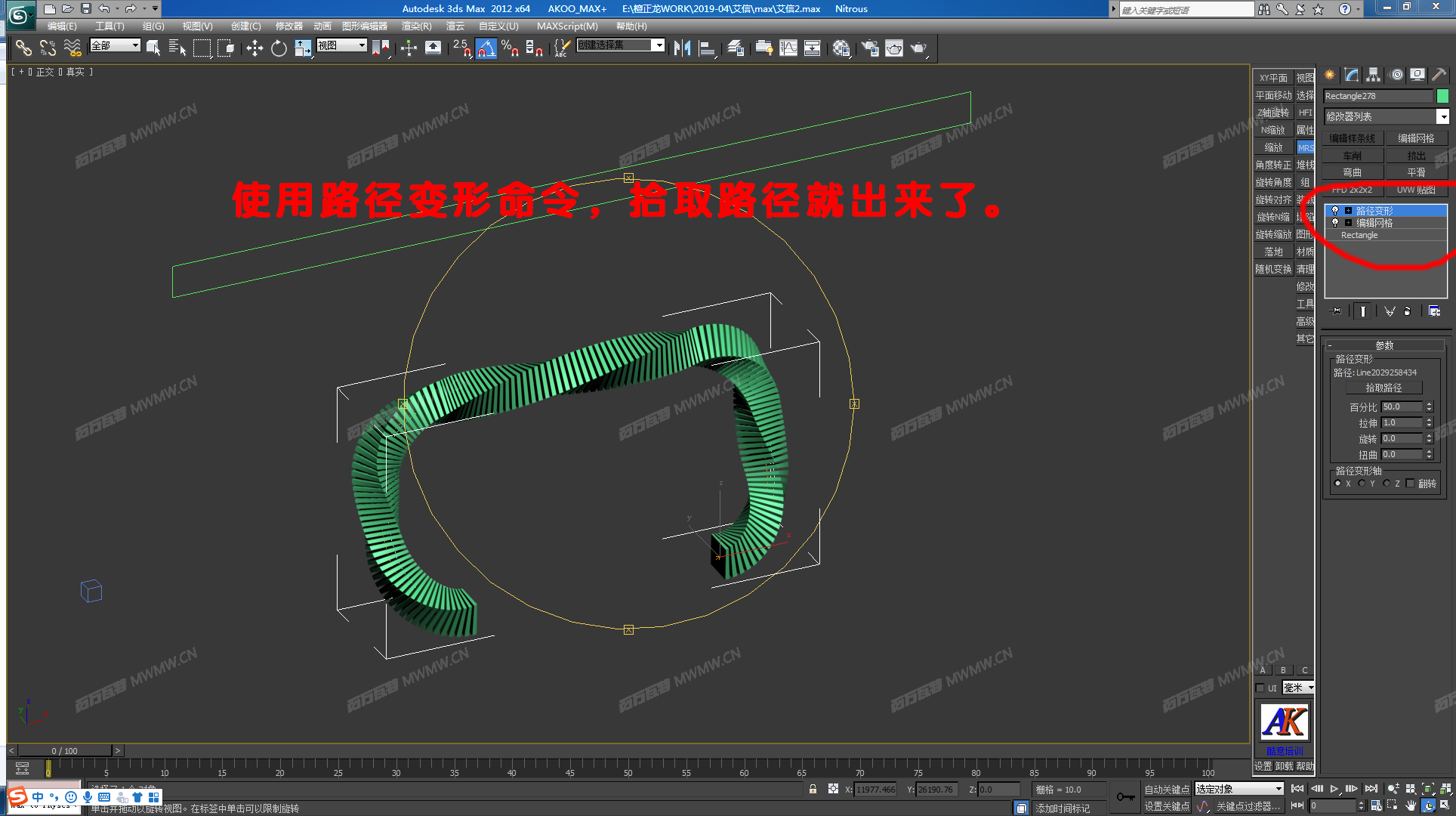Open the 毫米 units dropdown
Viewport: 1456px width, 816px height.
click(1298, 688)
